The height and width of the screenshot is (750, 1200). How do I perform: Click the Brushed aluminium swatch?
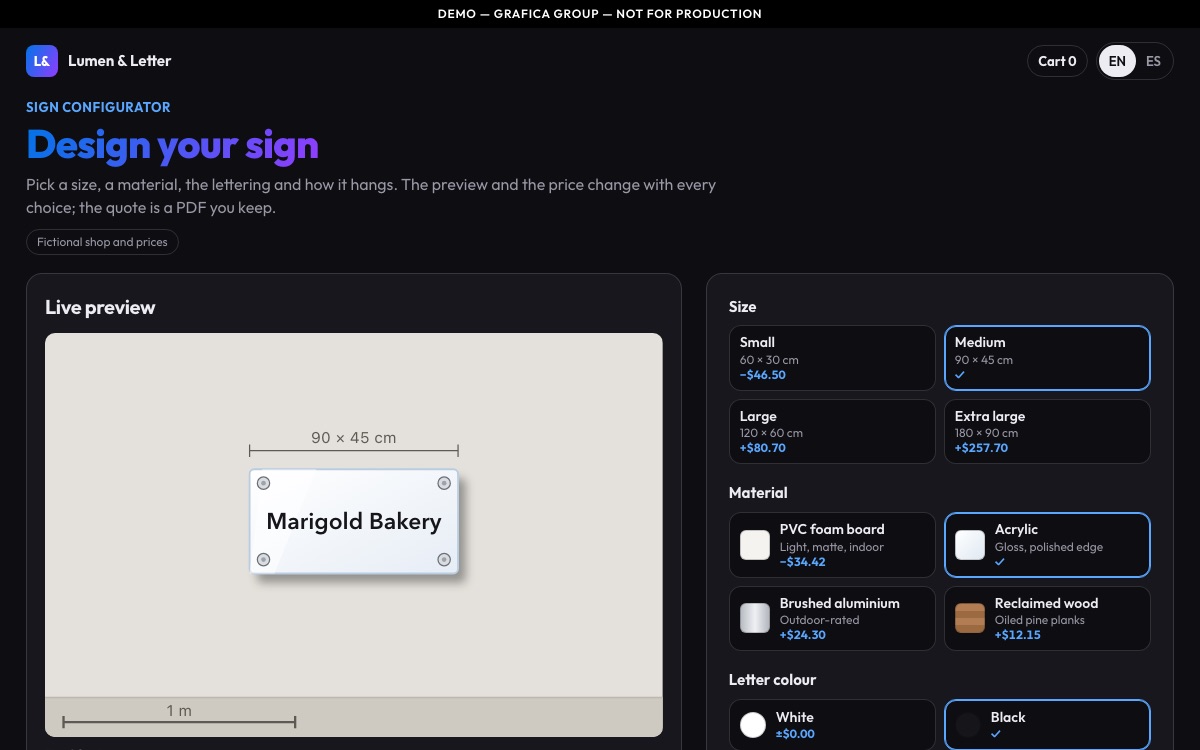(x=755, y=618)
